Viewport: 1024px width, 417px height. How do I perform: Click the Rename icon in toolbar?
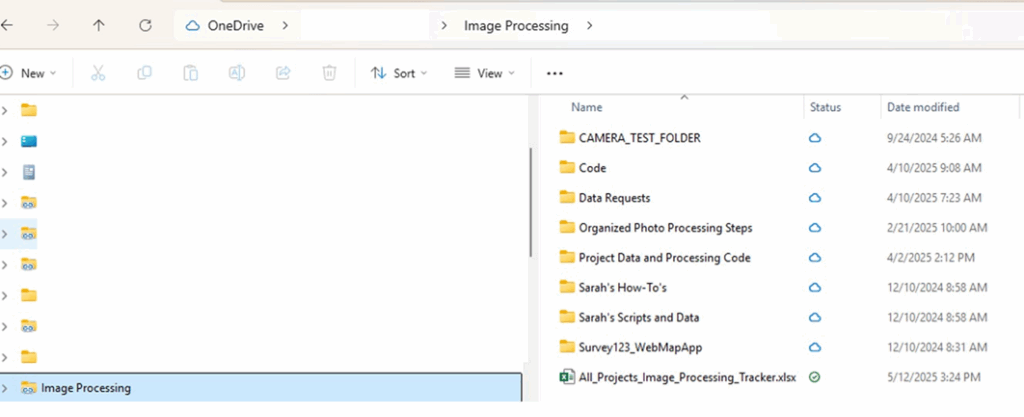tap(236, 73)
